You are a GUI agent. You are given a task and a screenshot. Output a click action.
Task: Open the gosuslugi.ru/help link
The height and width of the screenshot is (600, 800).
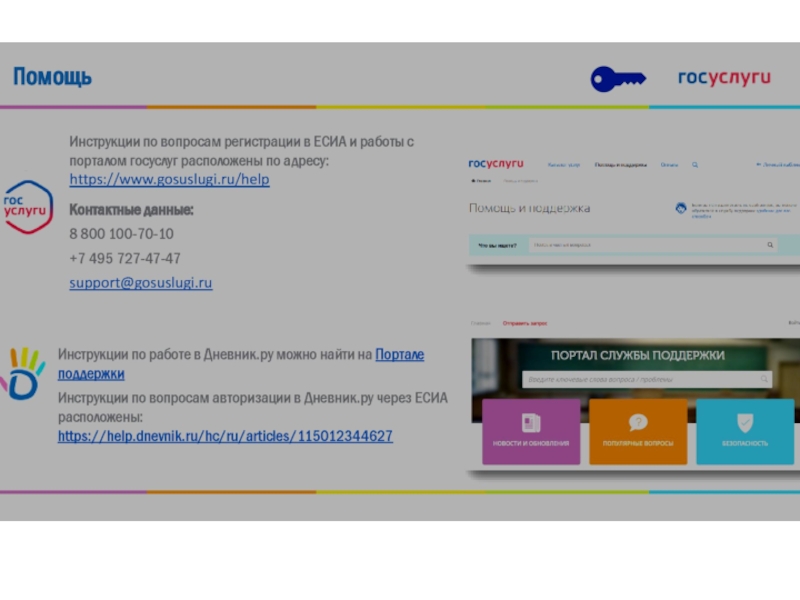pyautogui.click(x=169, y=179)
